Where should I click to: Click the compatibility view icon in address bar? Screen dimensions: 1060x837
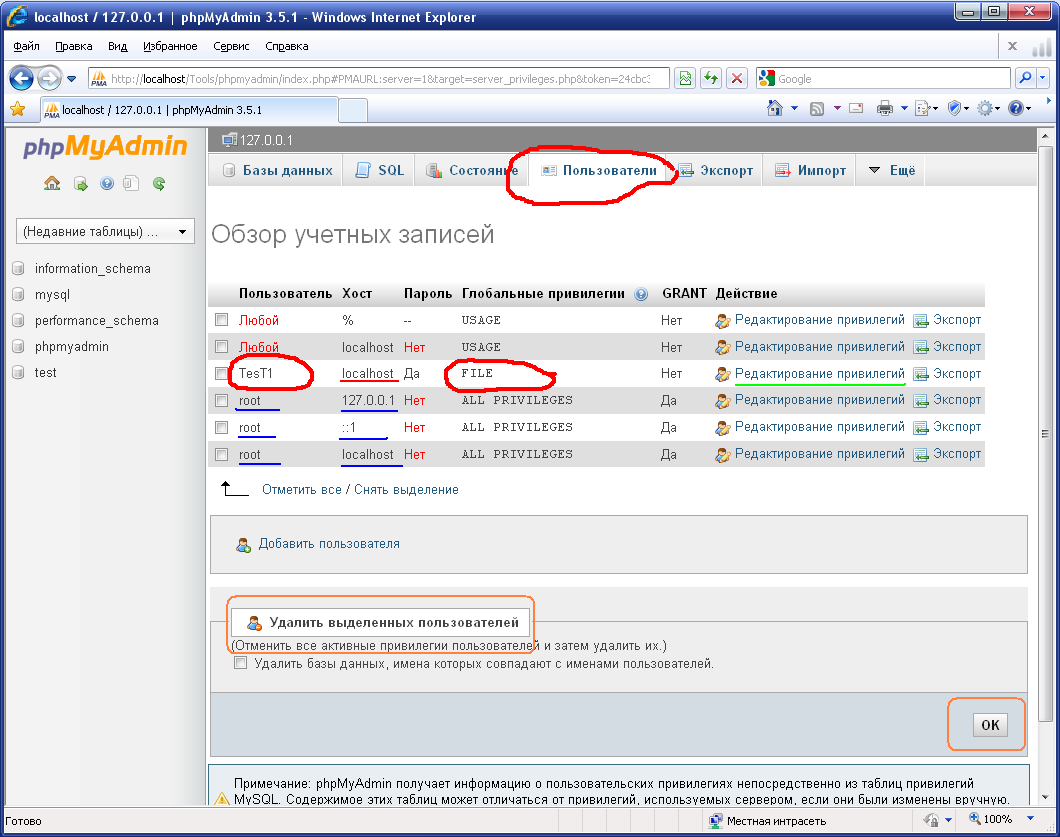[685, 78]
